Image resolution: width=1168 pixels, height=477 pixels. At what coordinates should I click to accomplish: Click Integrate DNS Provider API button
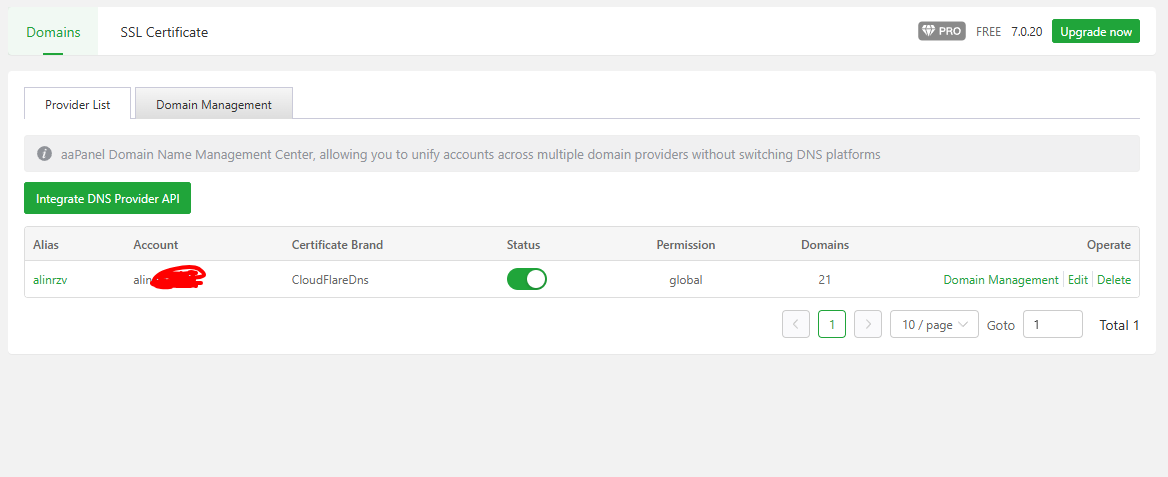107,198
